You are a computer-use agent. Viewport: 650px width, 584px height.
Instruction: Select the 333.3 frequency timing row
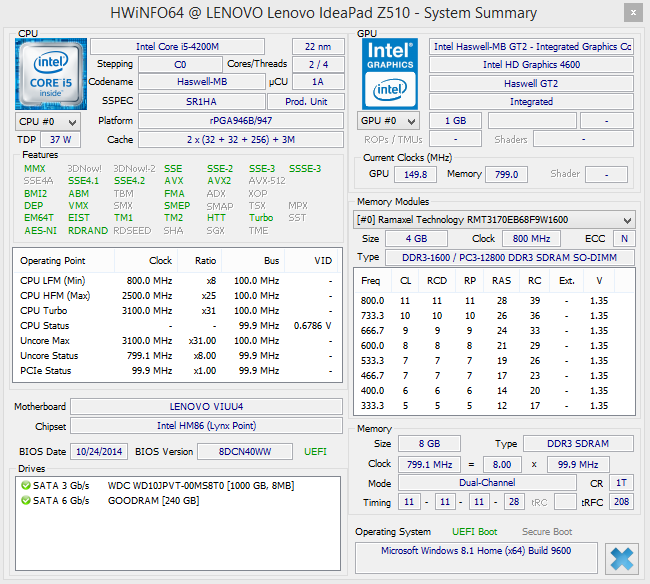click(x=493, y=405)
